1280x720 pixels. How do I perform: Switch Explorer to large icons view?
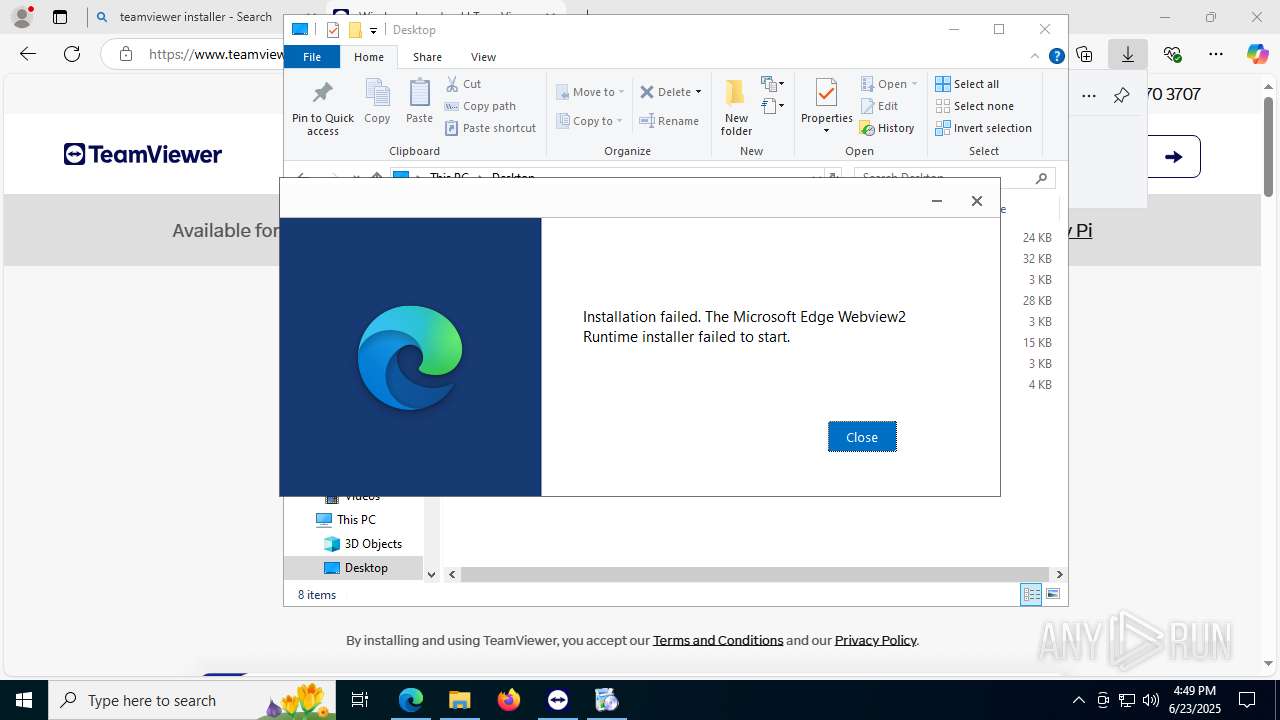tap(1053, 595)
